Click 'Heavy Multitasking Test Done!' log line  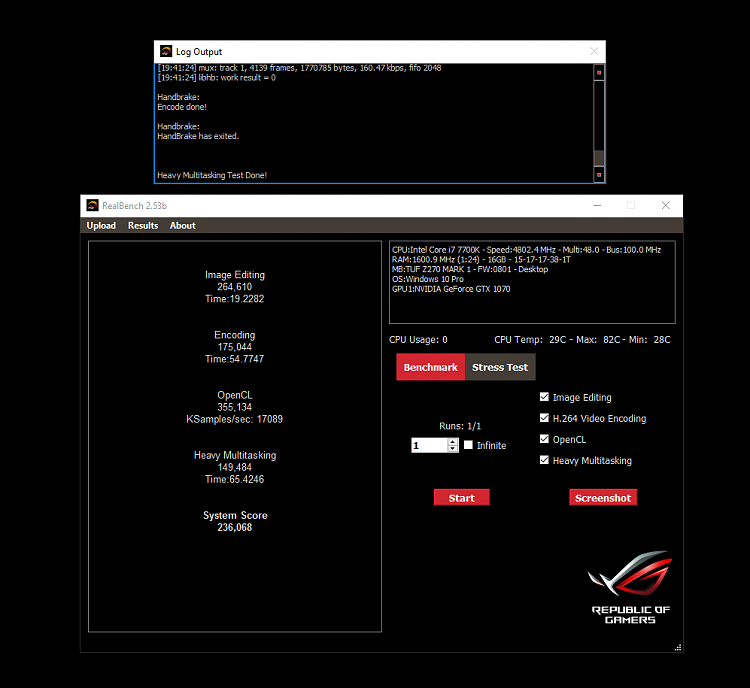212,175
